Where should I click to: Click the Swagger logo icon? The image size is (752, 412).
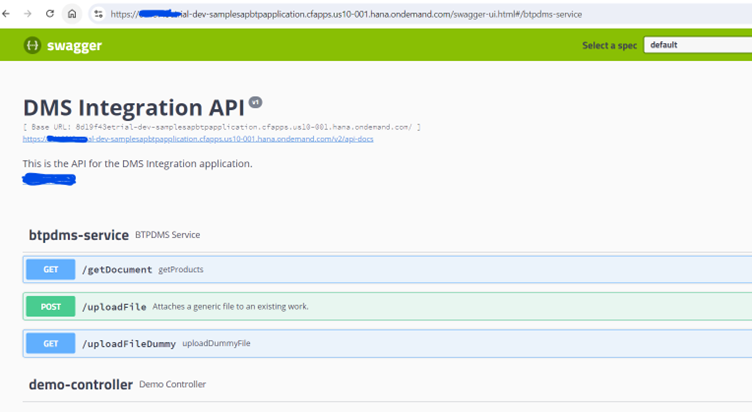point(33,46)
